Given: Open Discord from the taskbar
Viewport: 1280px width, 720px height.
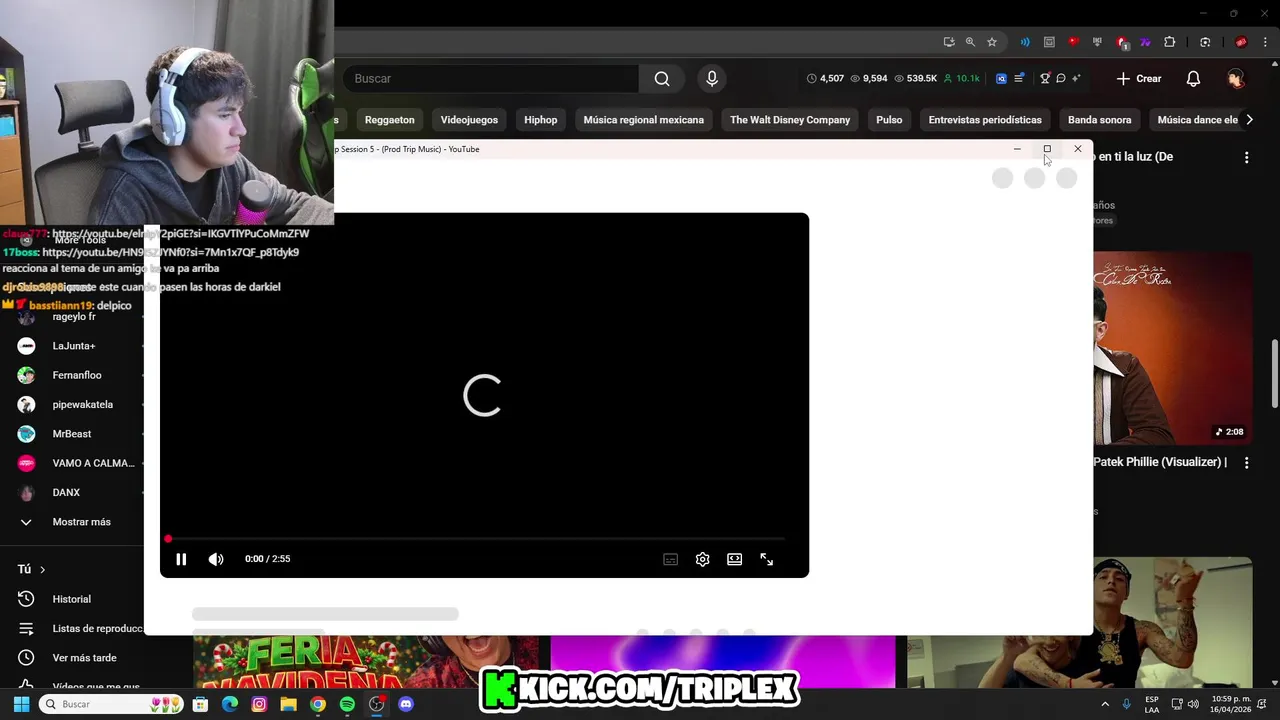Looking at the screenshot, I should 406,704.
